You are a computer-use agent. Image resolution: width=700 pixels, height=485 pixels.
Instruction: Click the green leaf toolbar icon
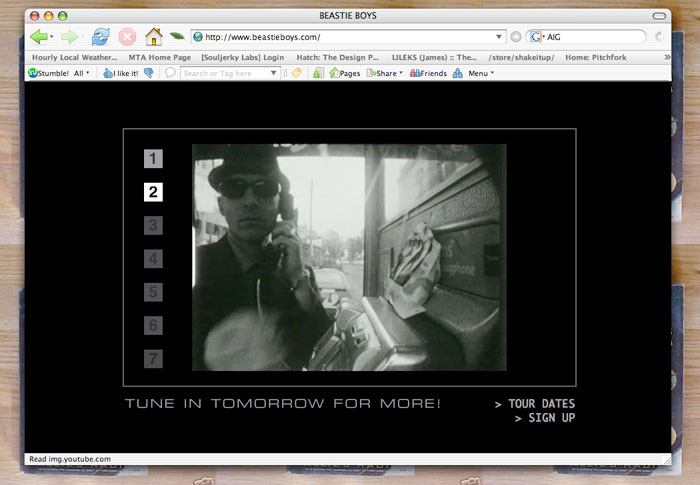pyautogui.click(x=177, y=36)
